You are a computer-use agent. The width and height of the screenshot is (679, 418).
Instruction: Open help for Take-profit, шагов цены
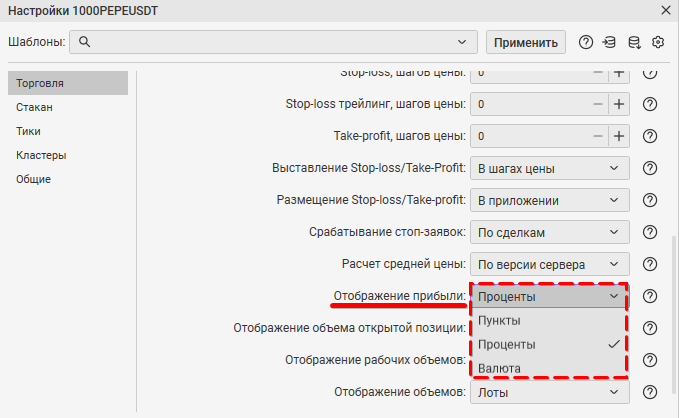pyautogui.click(x=649, y=136)
